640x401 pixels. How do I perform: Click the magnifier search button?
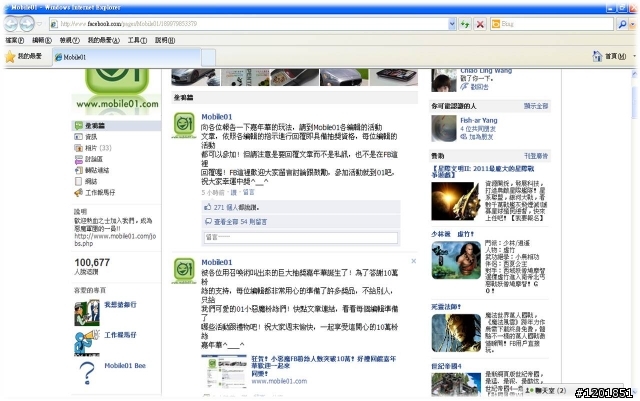622,24
